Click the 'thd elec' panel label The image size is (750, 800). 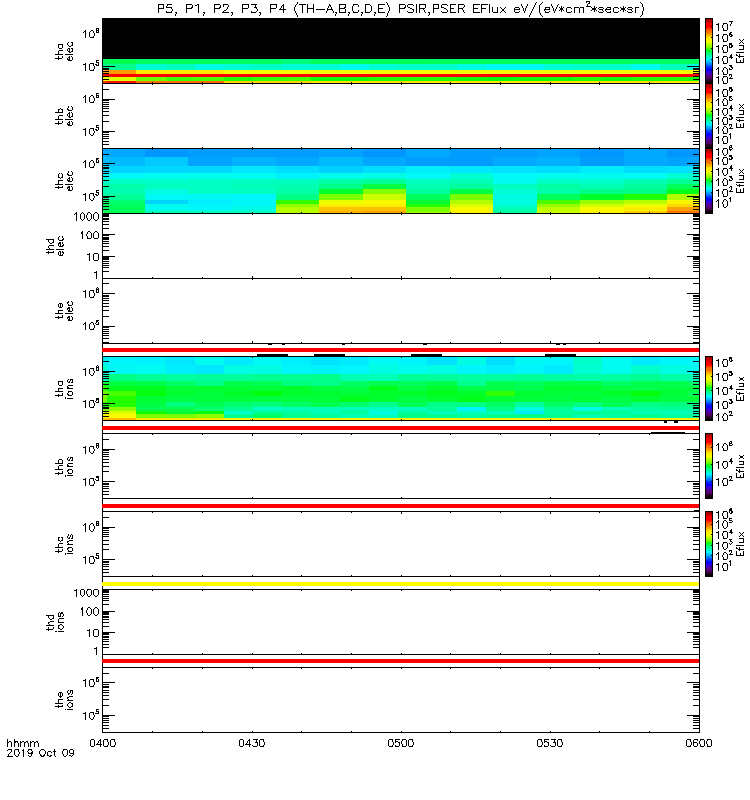point(55,245)
